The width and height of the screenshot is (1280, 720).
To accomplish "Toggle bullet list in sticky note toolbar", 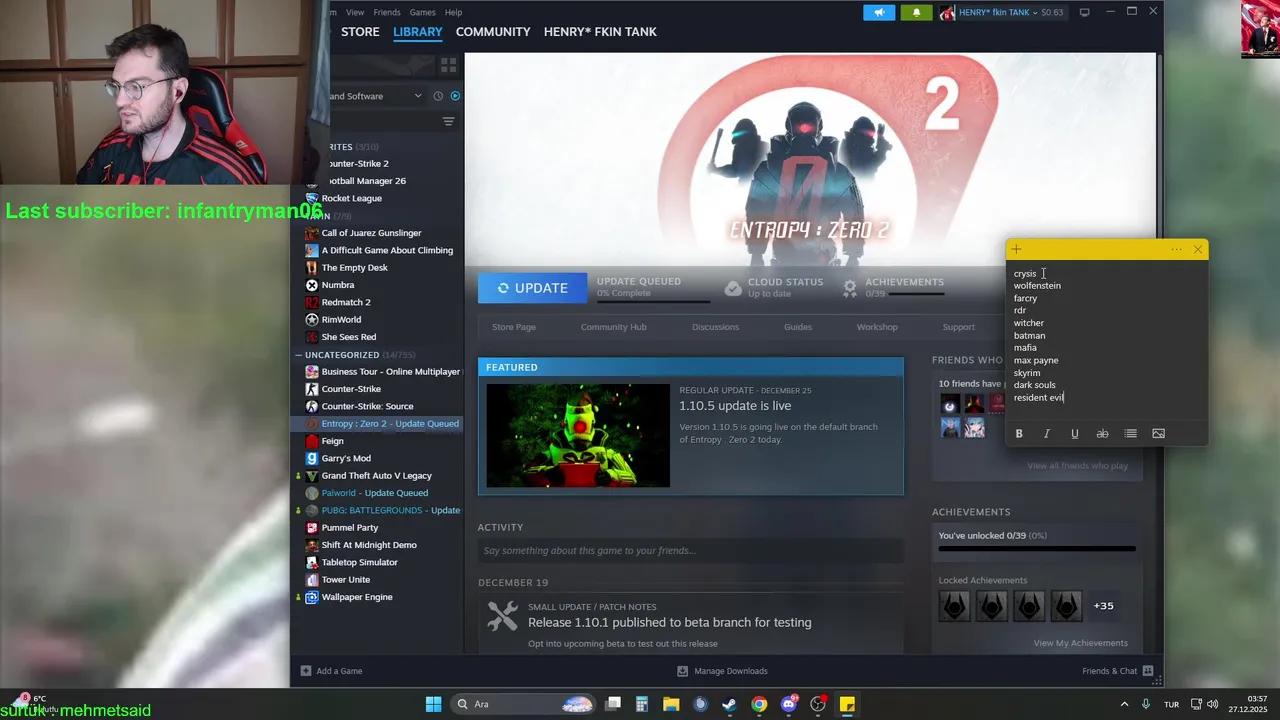I will click(x=1130, y=434).
